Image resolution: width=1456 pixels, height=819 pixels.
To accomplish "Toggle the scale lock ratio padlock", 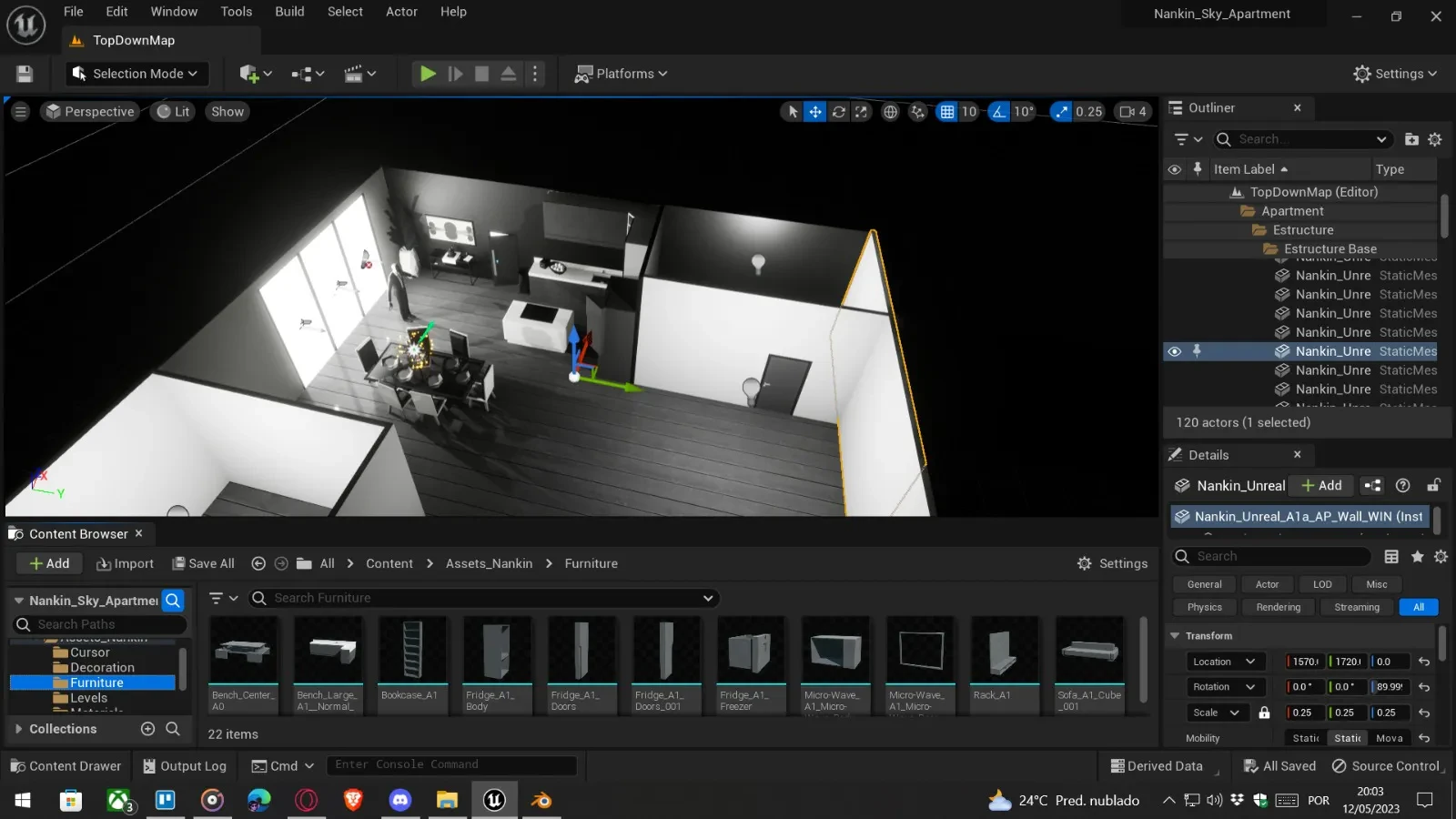I will pyautogui.click(x=1264, y=713).
